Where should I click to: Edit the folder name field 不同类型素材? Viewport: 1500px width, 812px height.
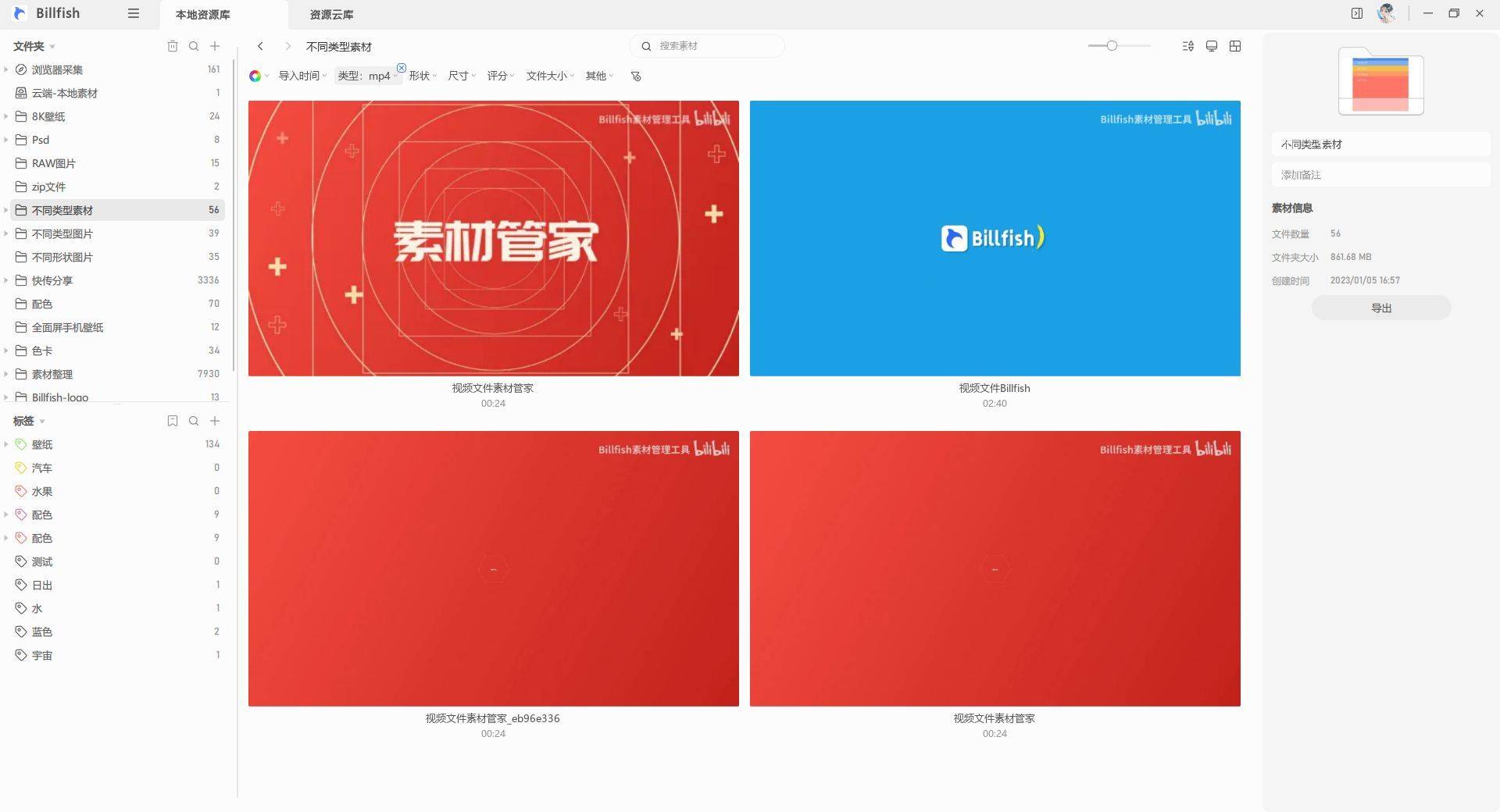[x=1380, y=144]
